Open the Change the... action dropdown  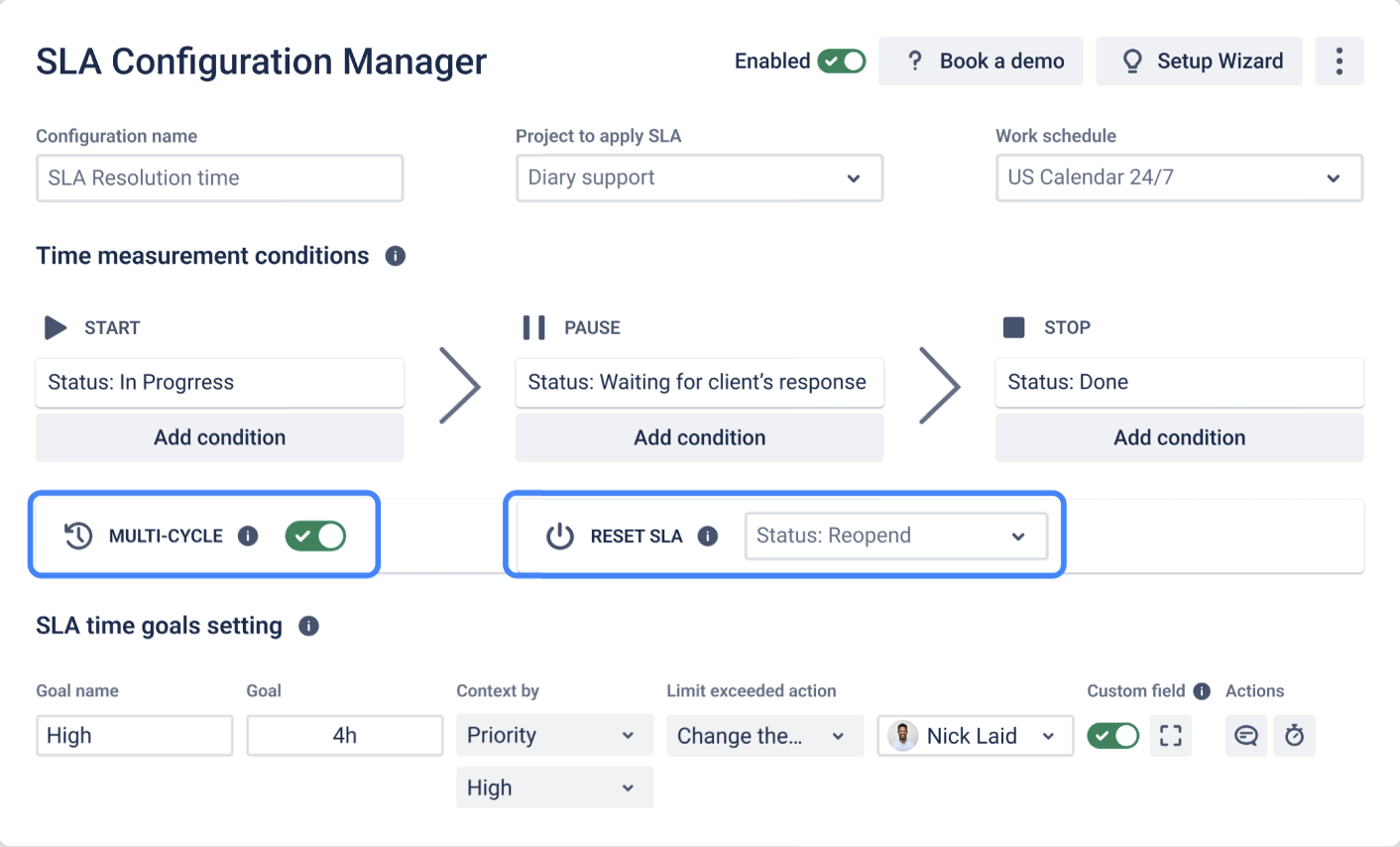[764, 736]
